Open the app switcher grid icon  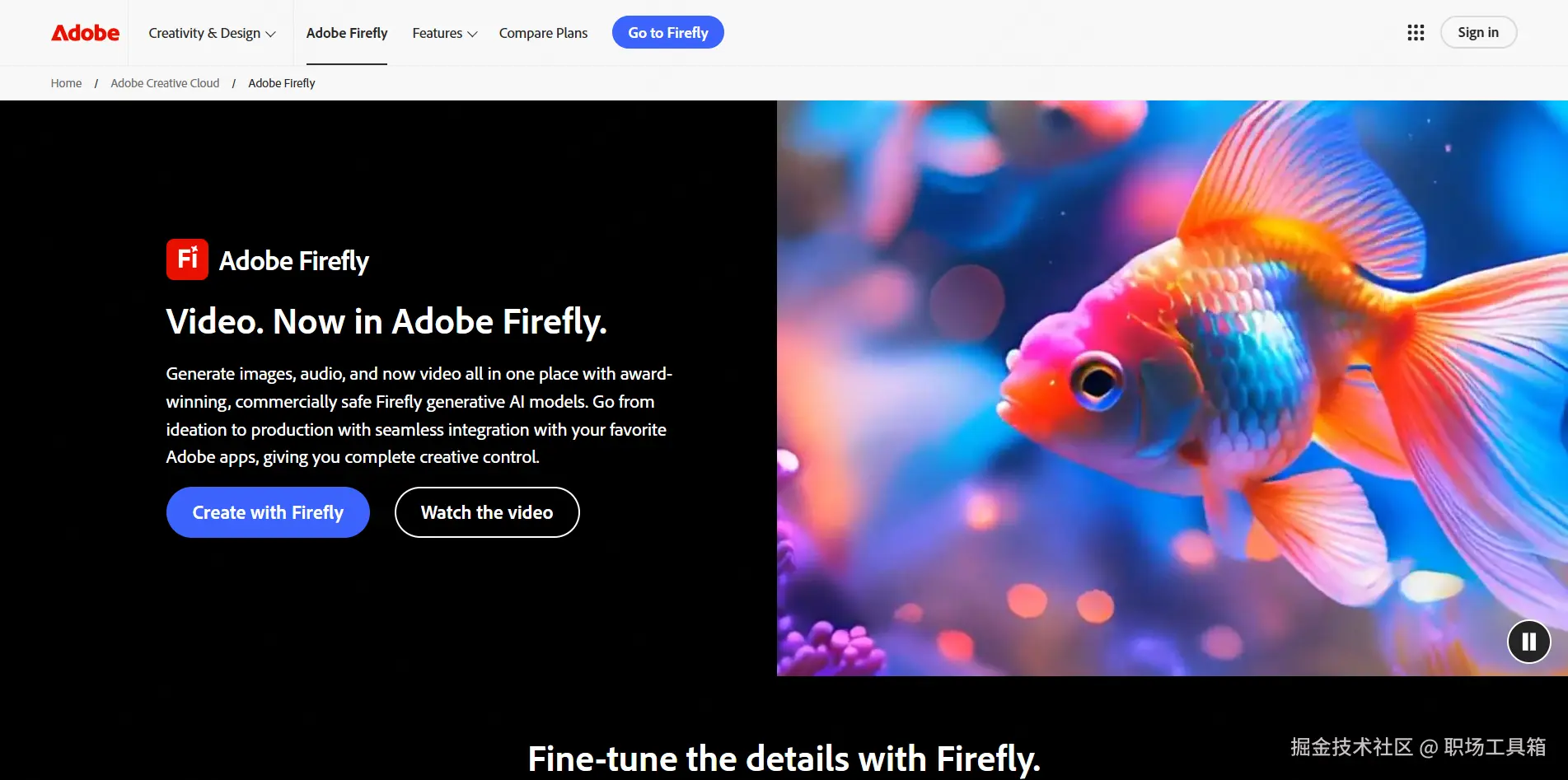coord(1416,33)
